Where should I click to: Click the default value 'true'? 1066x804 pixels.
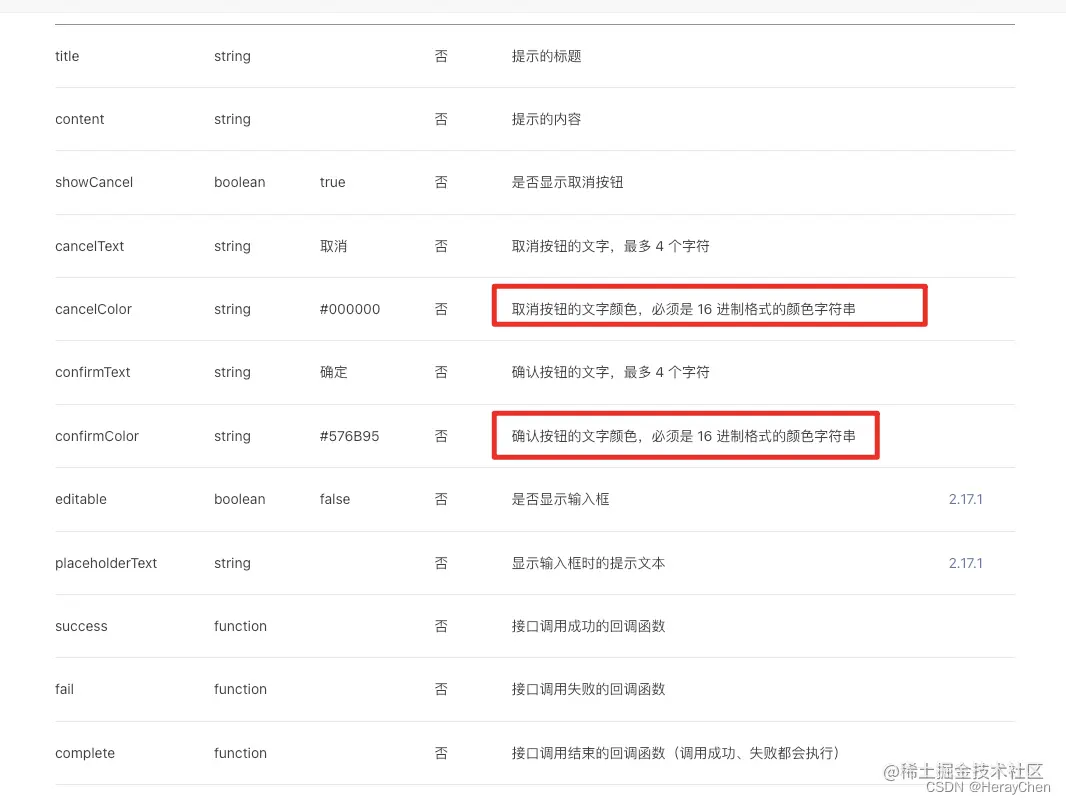[x=332, y=183]
